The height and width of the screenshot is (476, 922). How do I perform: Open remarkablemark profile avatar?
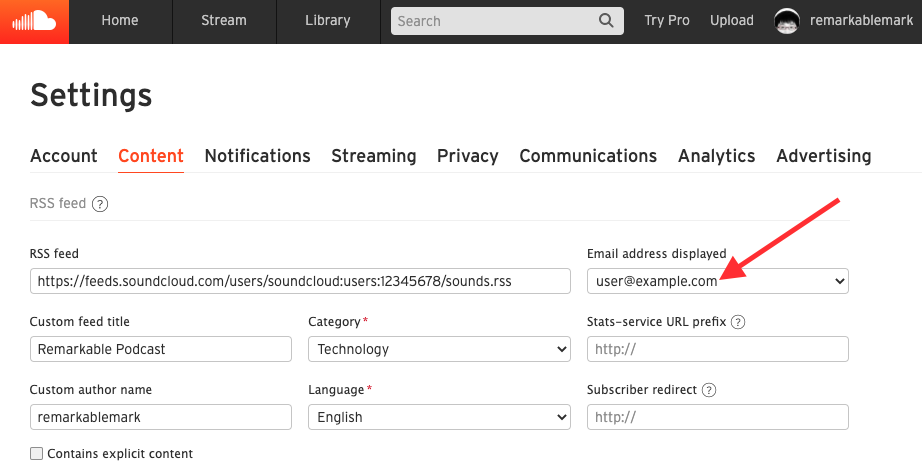pos(787,21)
